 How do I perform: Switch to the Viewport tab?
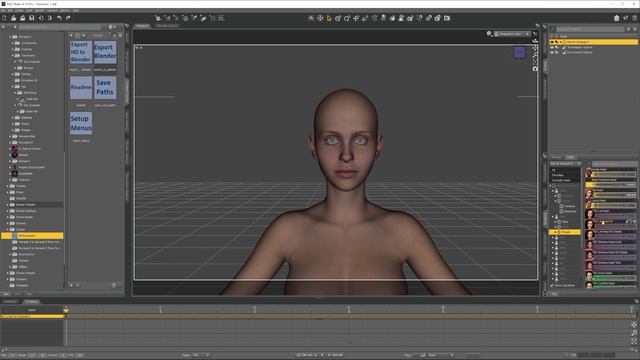[x=142, y=26]
